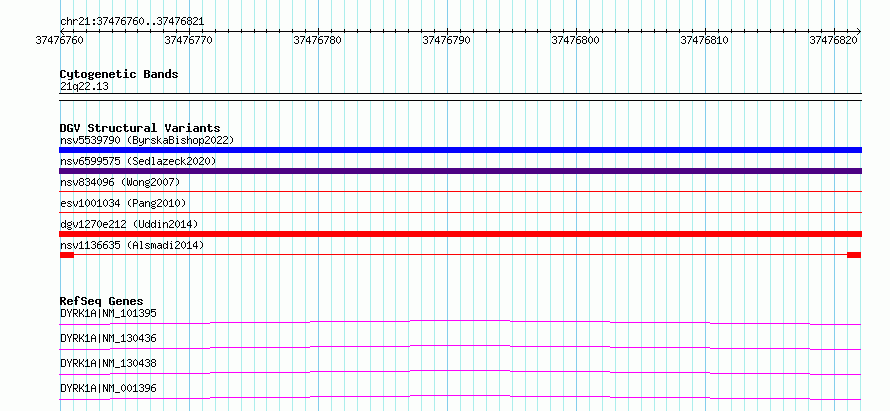Open transcript DYRK1A|NM_001396 label
Screen dimensions: 890x411
point(108,389)
